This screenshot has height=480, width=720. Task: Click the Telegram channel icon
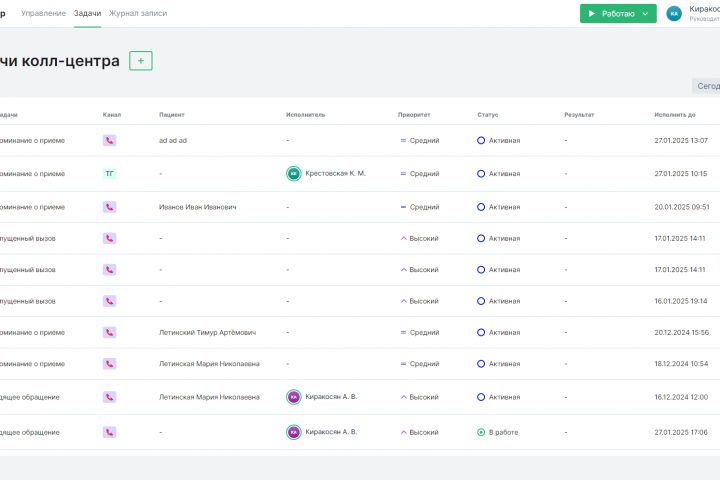(x=110, y=174)
